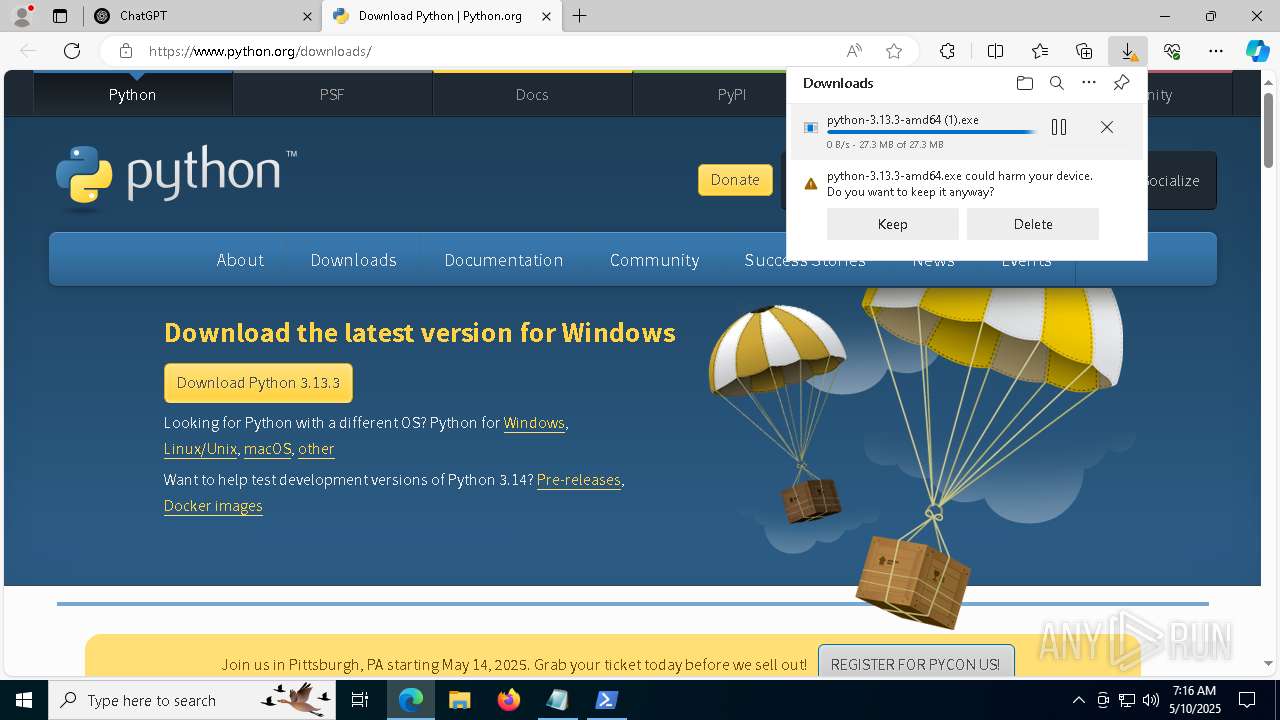Pause python-3.13.3-amd64 (1).exe download
Image resolution: width=1280 pixels, height=720 pixels.
point(1059,127)
